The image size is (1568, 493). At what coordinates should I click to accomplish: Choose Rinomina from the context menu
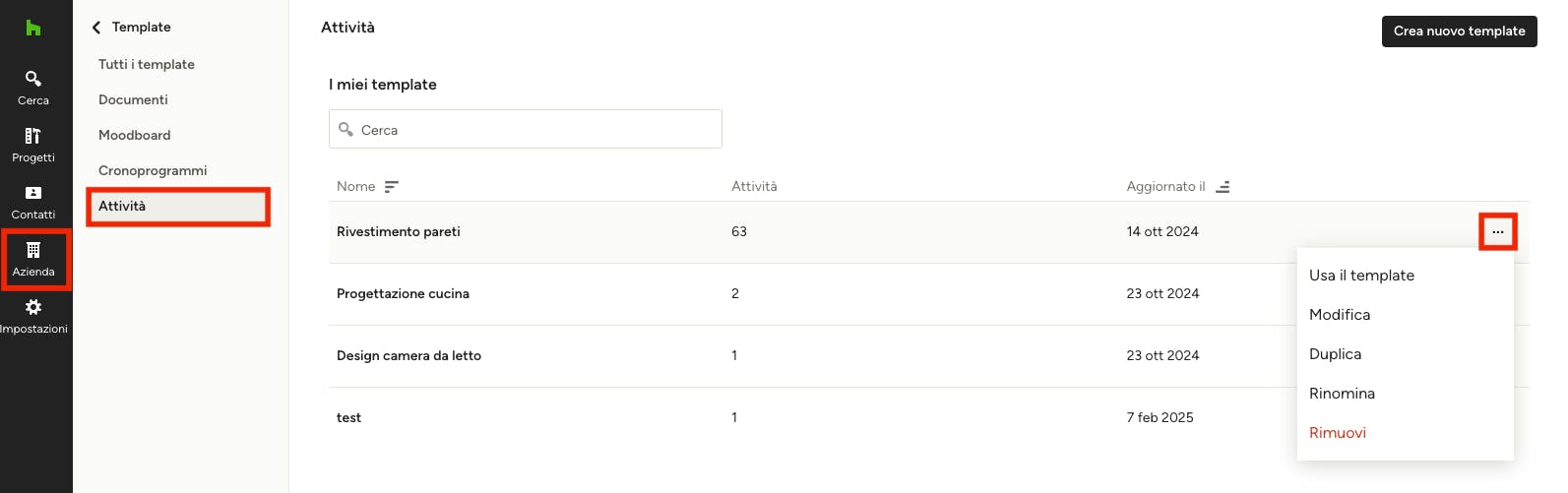click(x=1342, y=394)
